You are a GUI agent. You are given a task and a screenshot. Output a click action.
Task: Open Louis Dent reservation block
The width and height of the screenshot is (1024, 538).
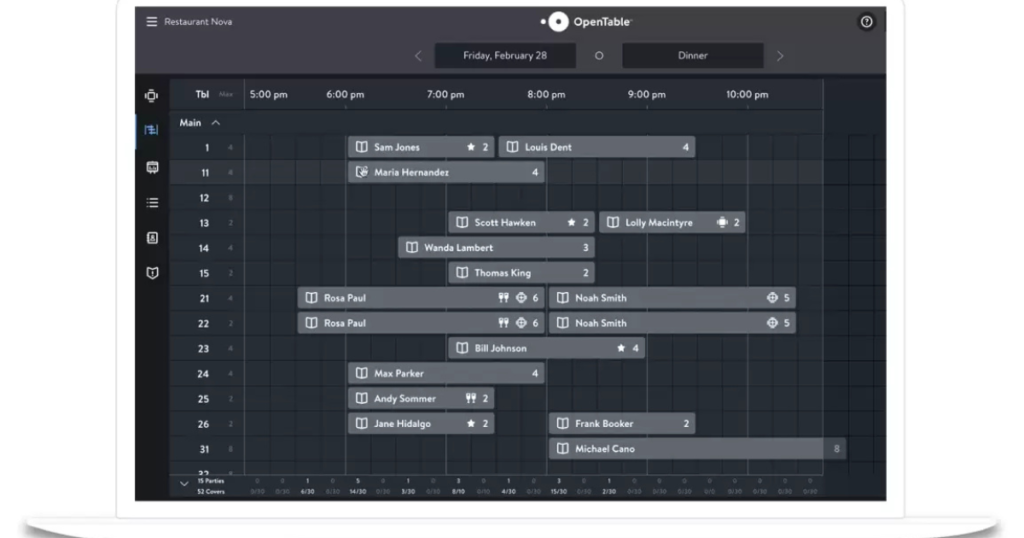pos(597,147)
